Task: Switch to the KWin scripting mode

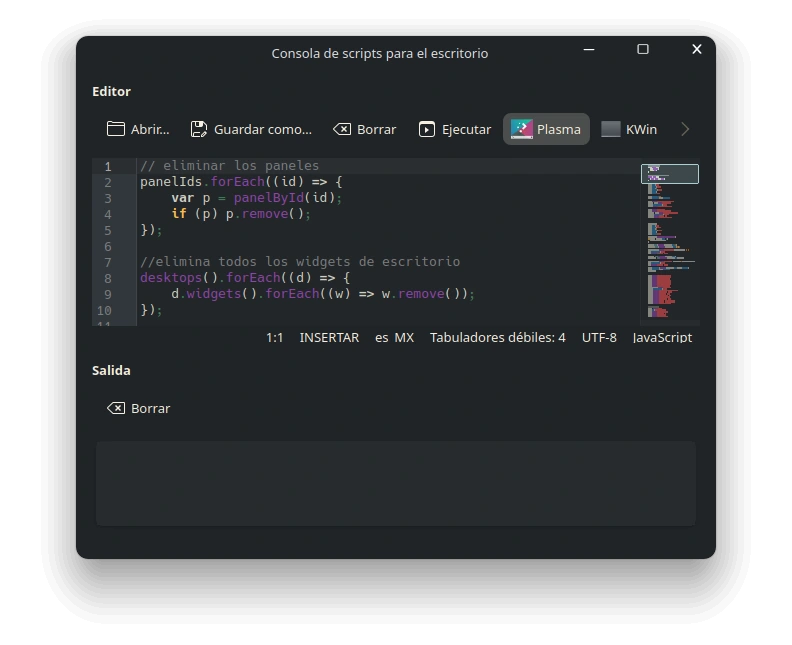Action: tap(629, 129)
